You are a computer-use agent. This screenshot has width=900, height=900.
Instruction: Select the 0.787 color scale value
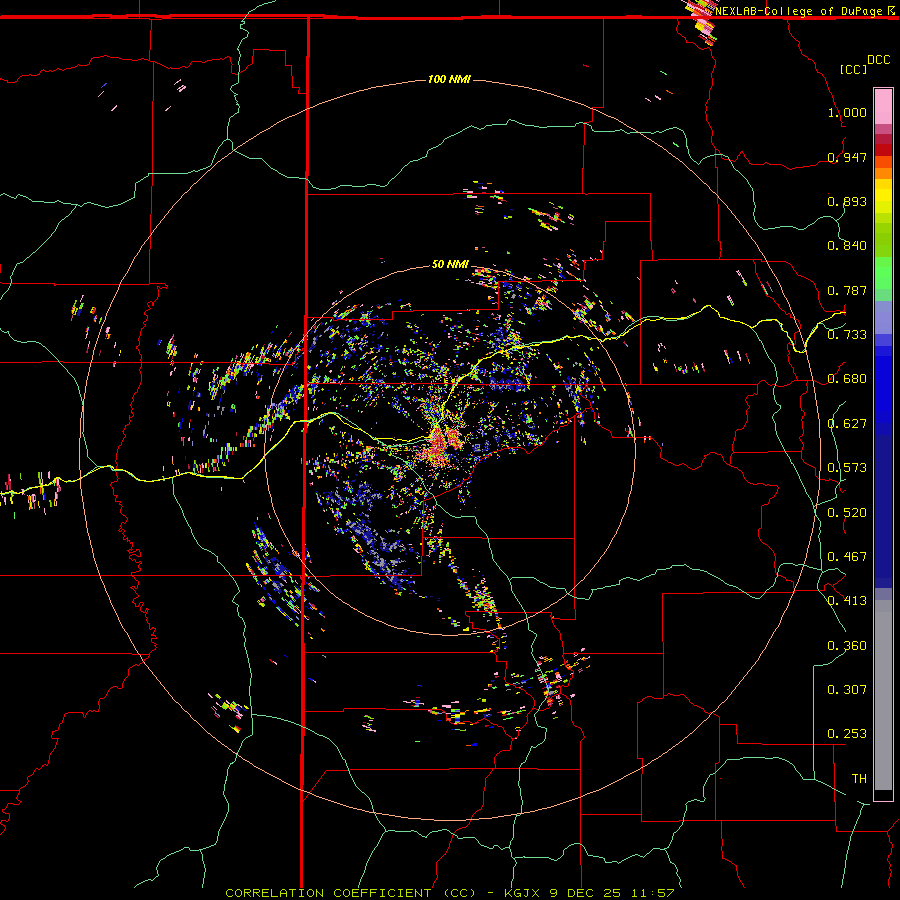click(847, 290)
